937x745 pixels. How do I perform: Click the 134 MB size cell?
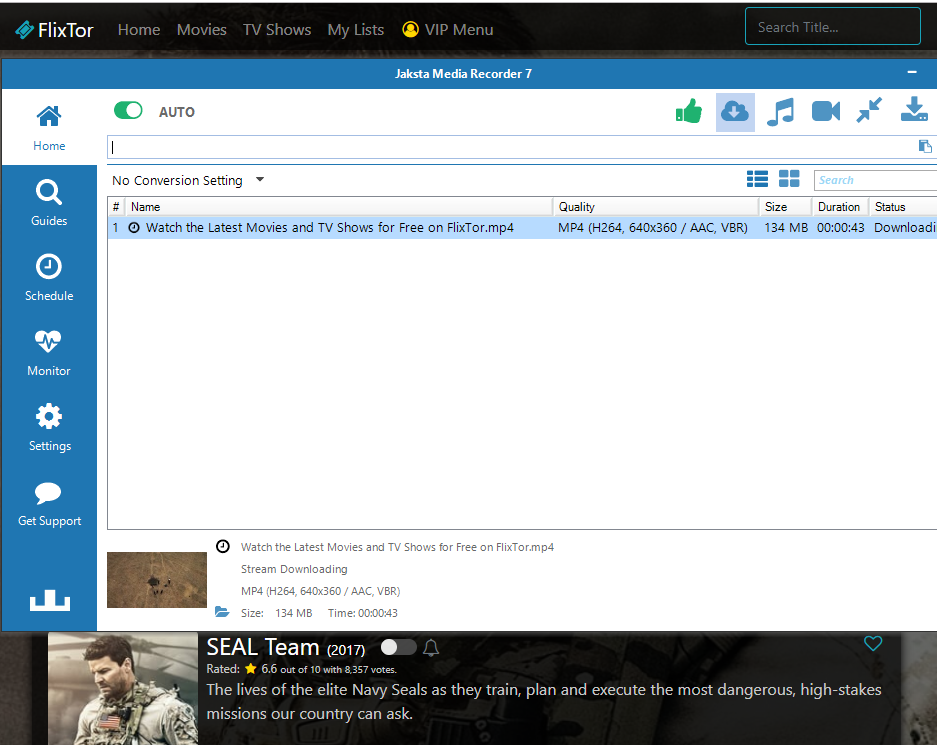[786, 228]
